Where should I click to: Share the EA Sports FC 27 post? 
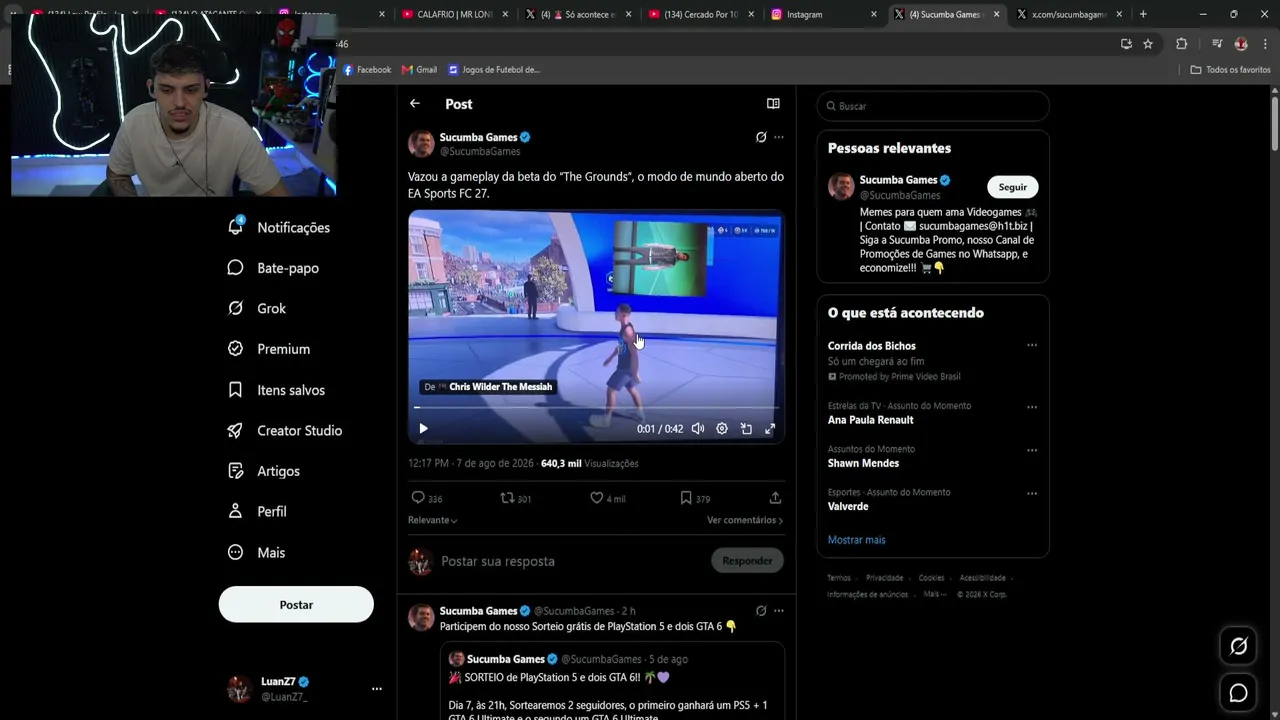coord(775,498)
